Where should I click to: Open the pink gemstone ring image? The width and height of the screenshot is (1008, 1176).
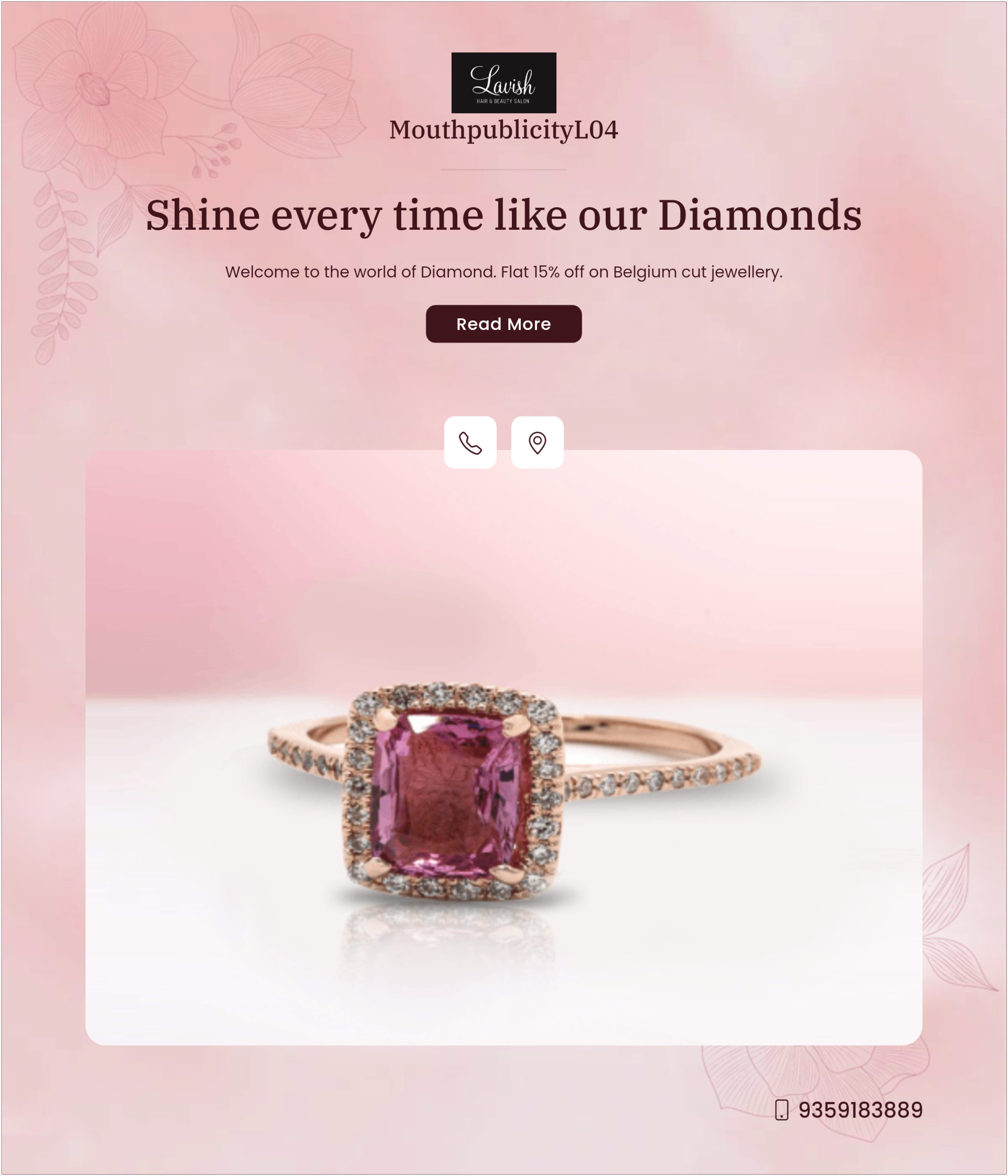503,748
